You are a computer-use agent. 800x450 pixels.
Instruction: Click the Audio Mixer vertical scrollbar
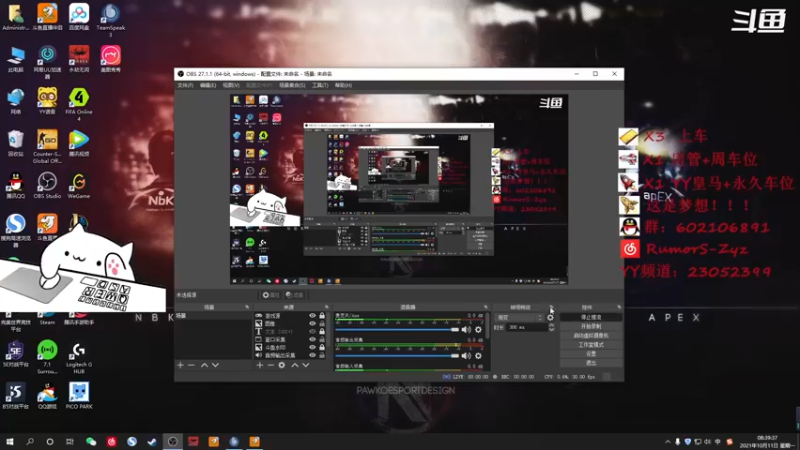(488, 327)
